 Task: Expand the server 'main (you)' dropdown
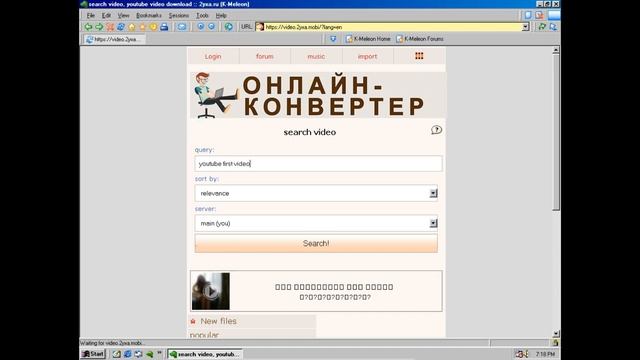tap(433, 223)
